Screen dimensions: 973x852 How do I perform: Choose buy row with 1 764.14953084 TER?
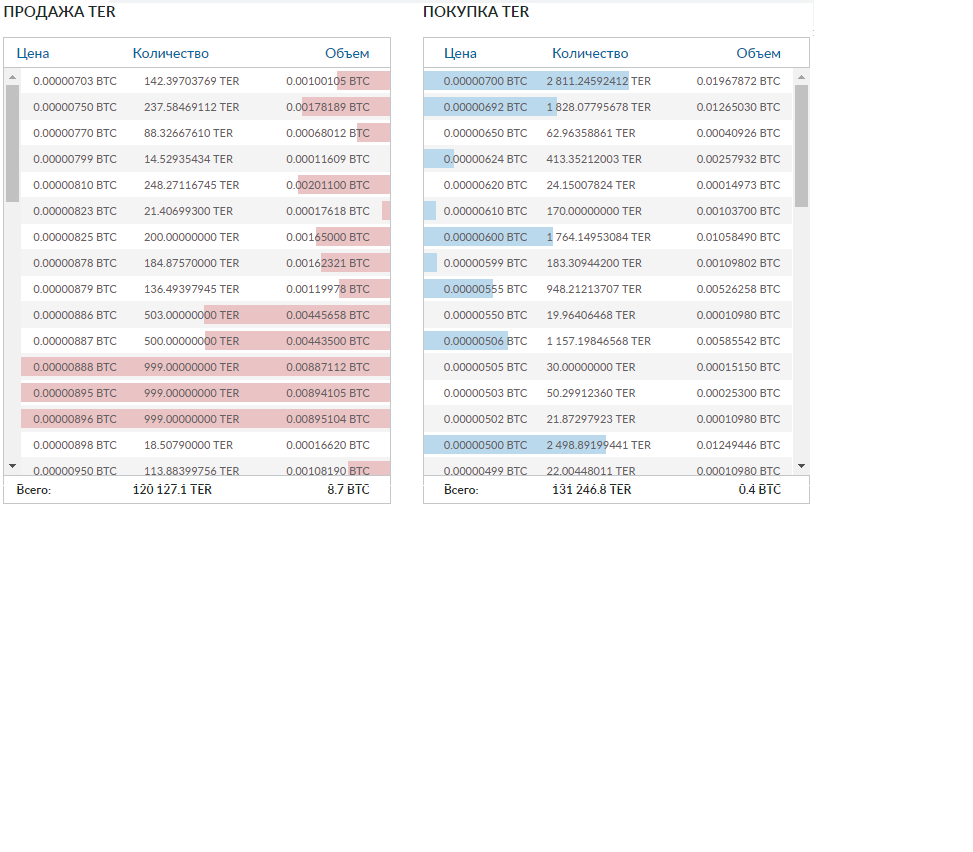[x=598, y=237]
